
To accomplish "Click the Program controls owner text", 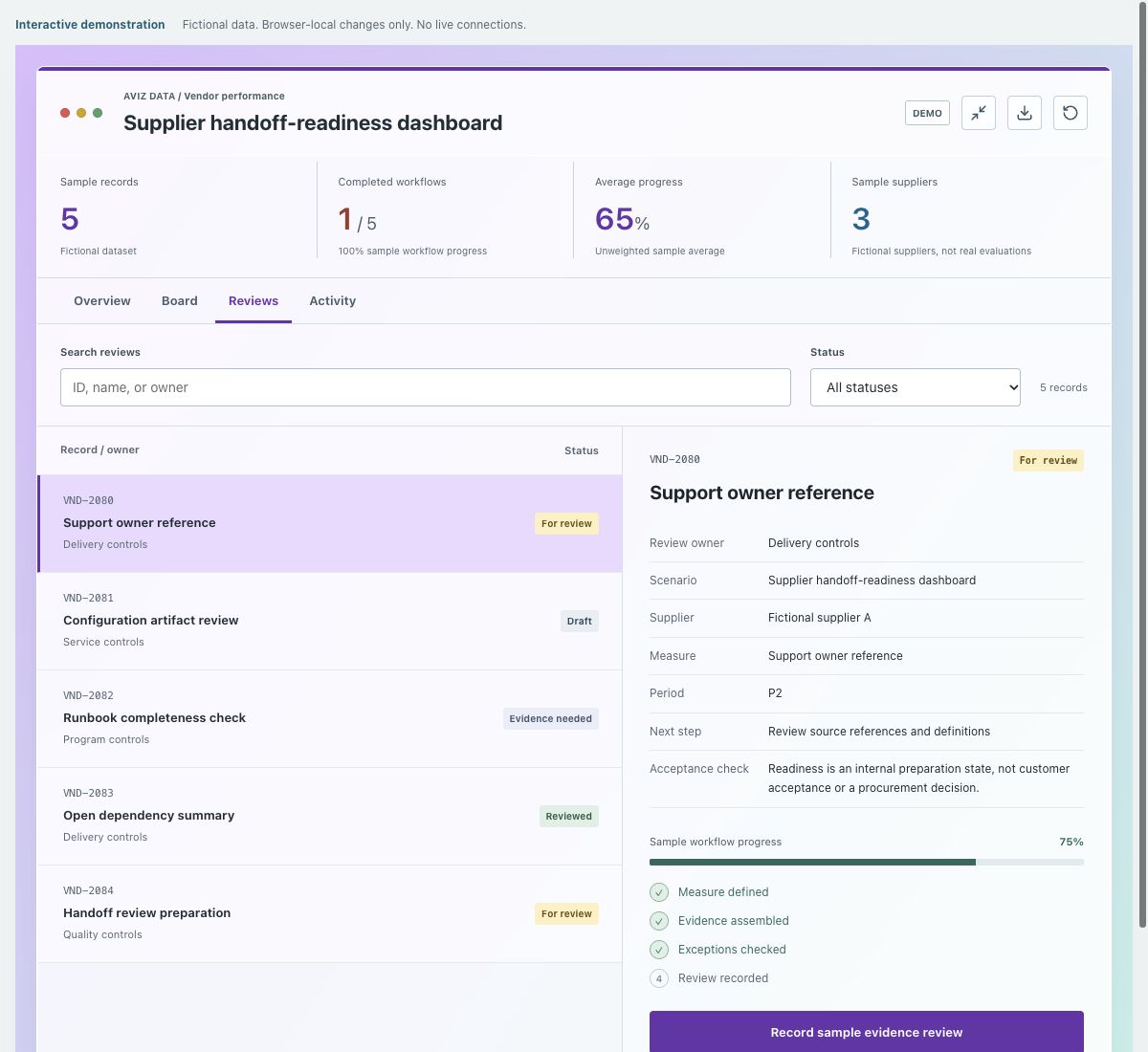I will coord(106,739).
